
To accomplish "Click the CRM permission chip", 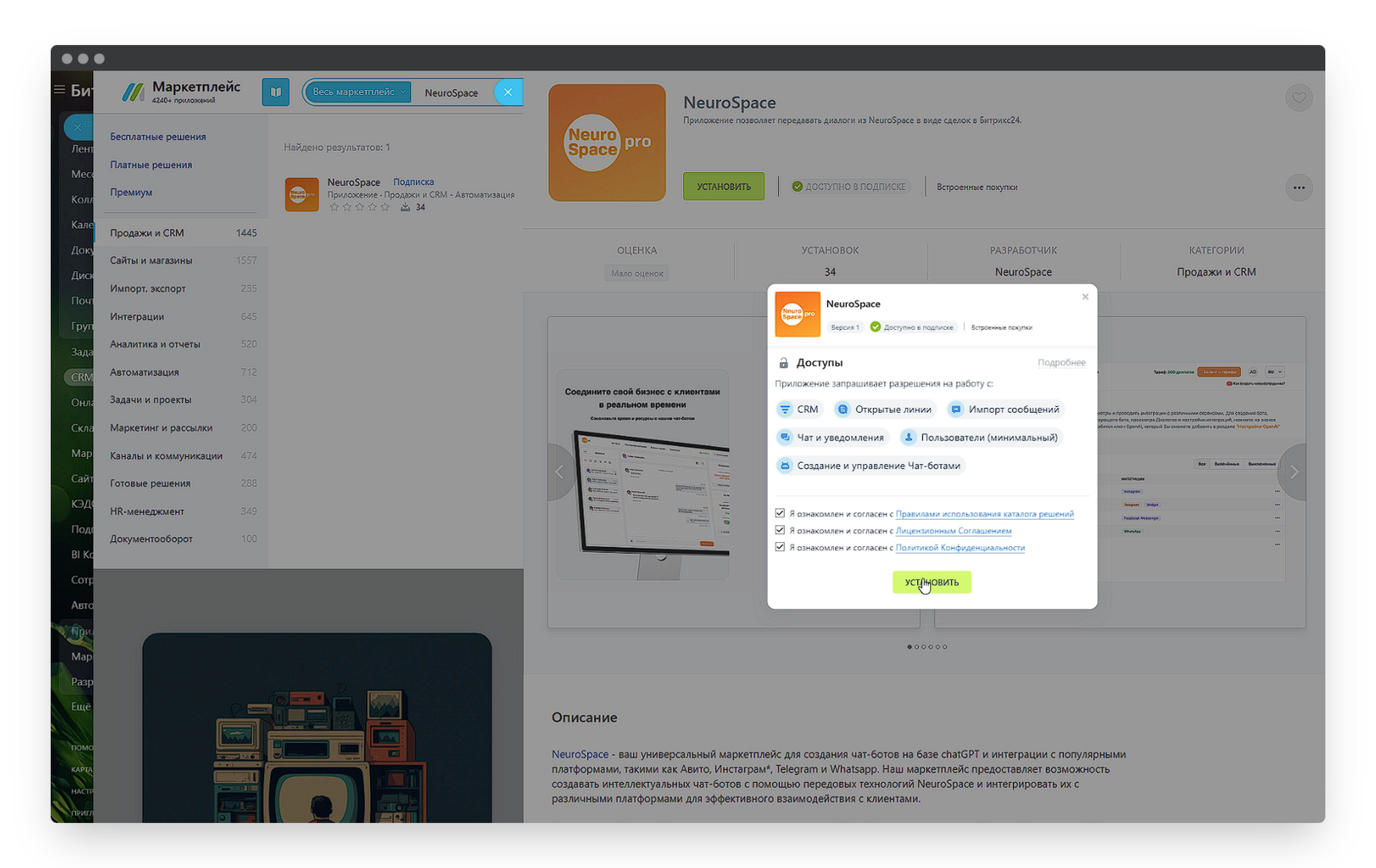I will pos(799,409).
